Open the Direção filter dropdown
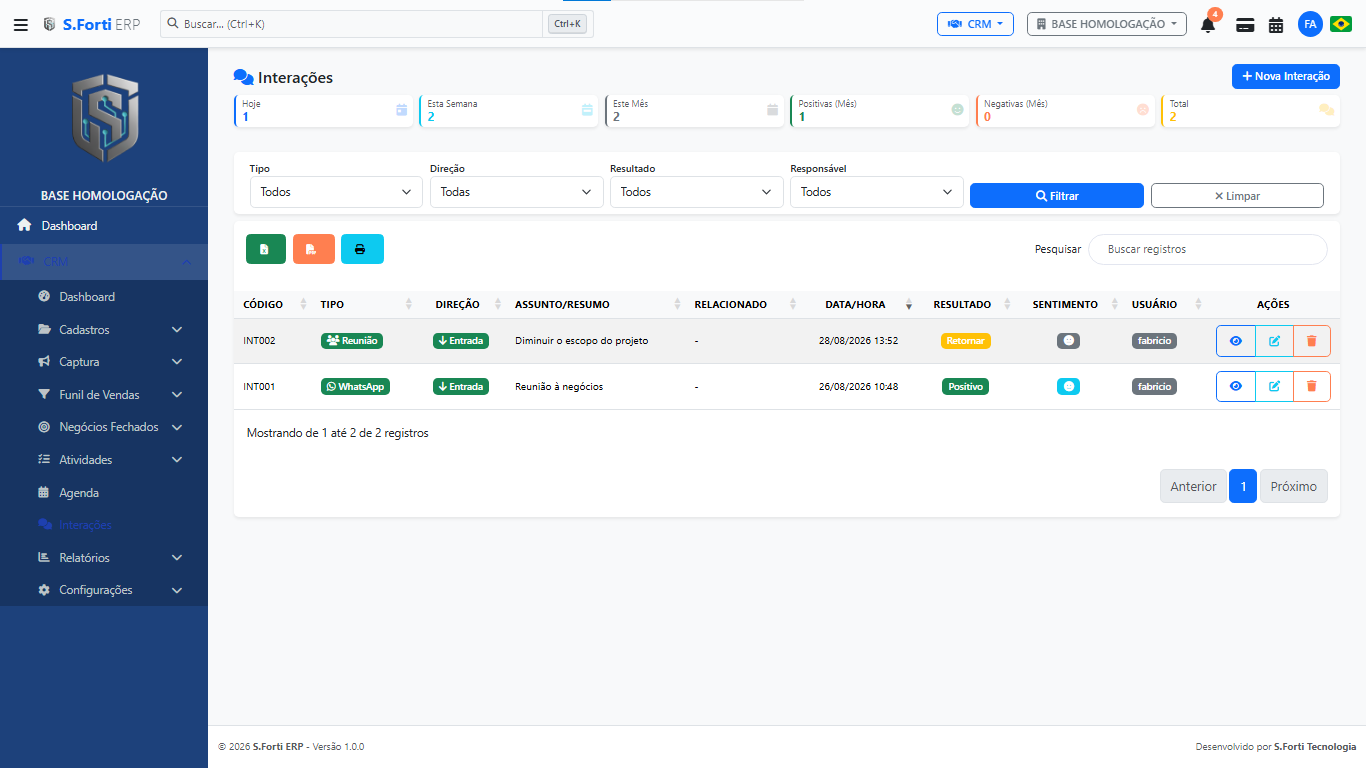Screen dimensions: 1366x768 pos(516,192)
